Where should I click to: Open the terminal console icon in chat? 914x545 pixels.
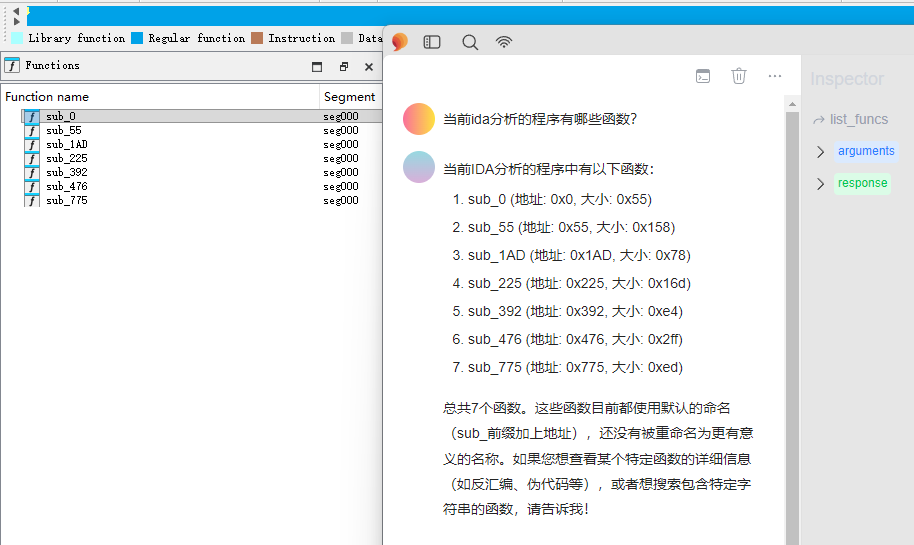[x=703, y=76]
